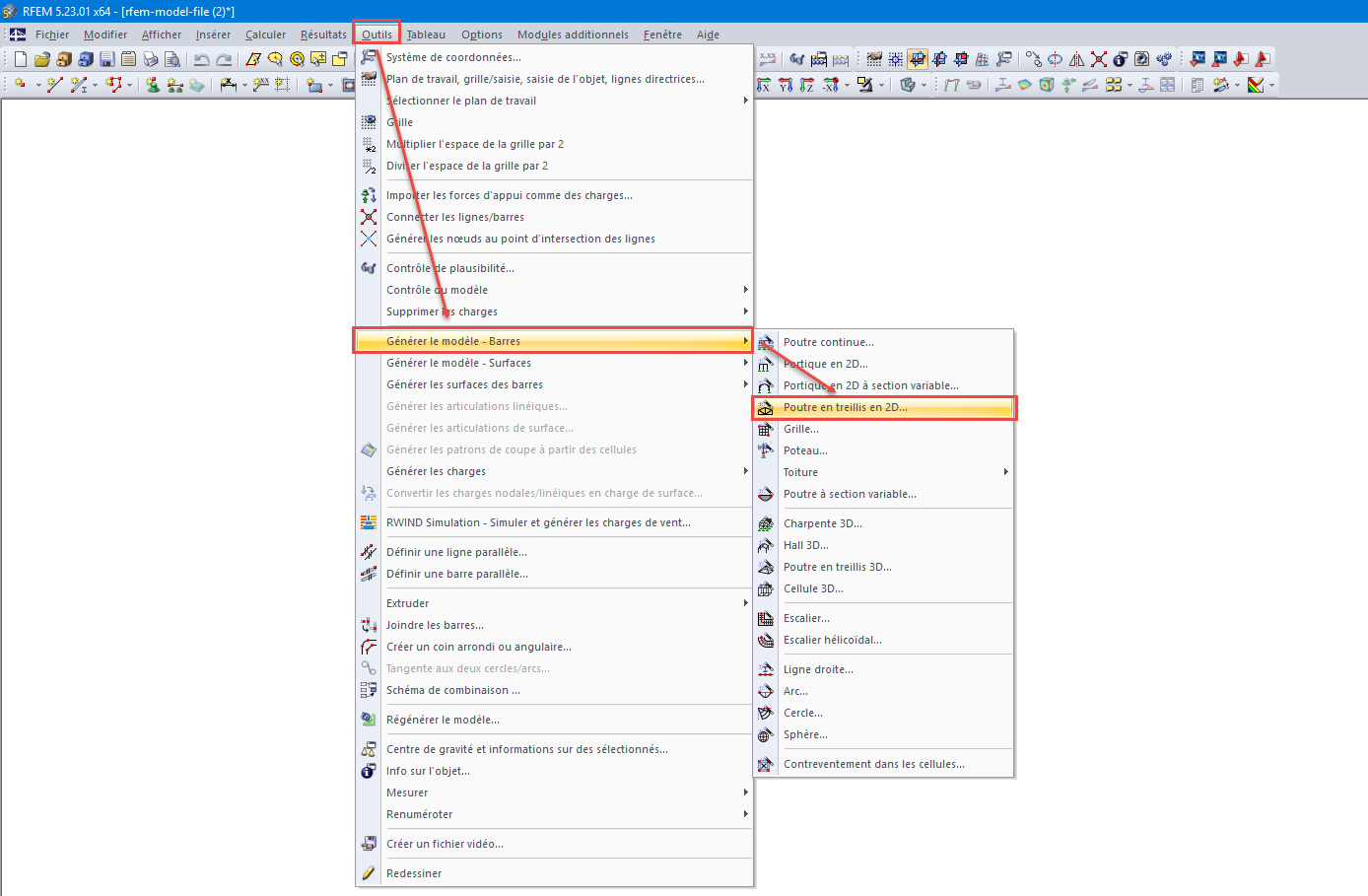Toggle the hand-on-grid icon in the toolbar
The width and height of the screenshot is (1368, 896).
click(874, 59)
